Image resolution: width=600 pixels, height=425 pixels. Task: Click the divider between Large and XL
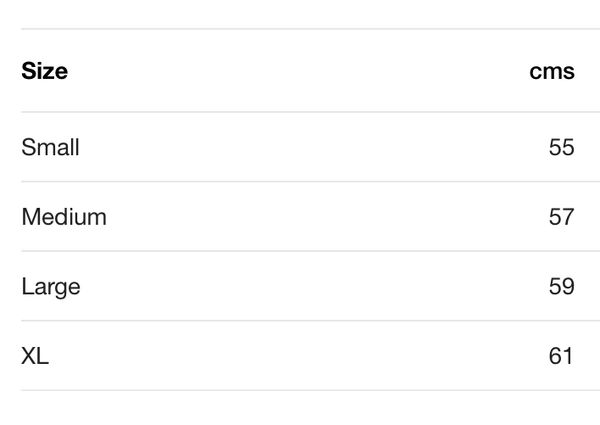point(300,321)
